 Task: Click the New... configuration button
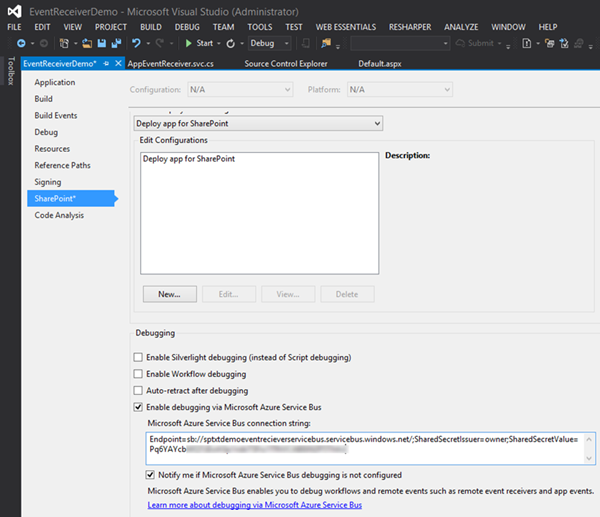168,294
